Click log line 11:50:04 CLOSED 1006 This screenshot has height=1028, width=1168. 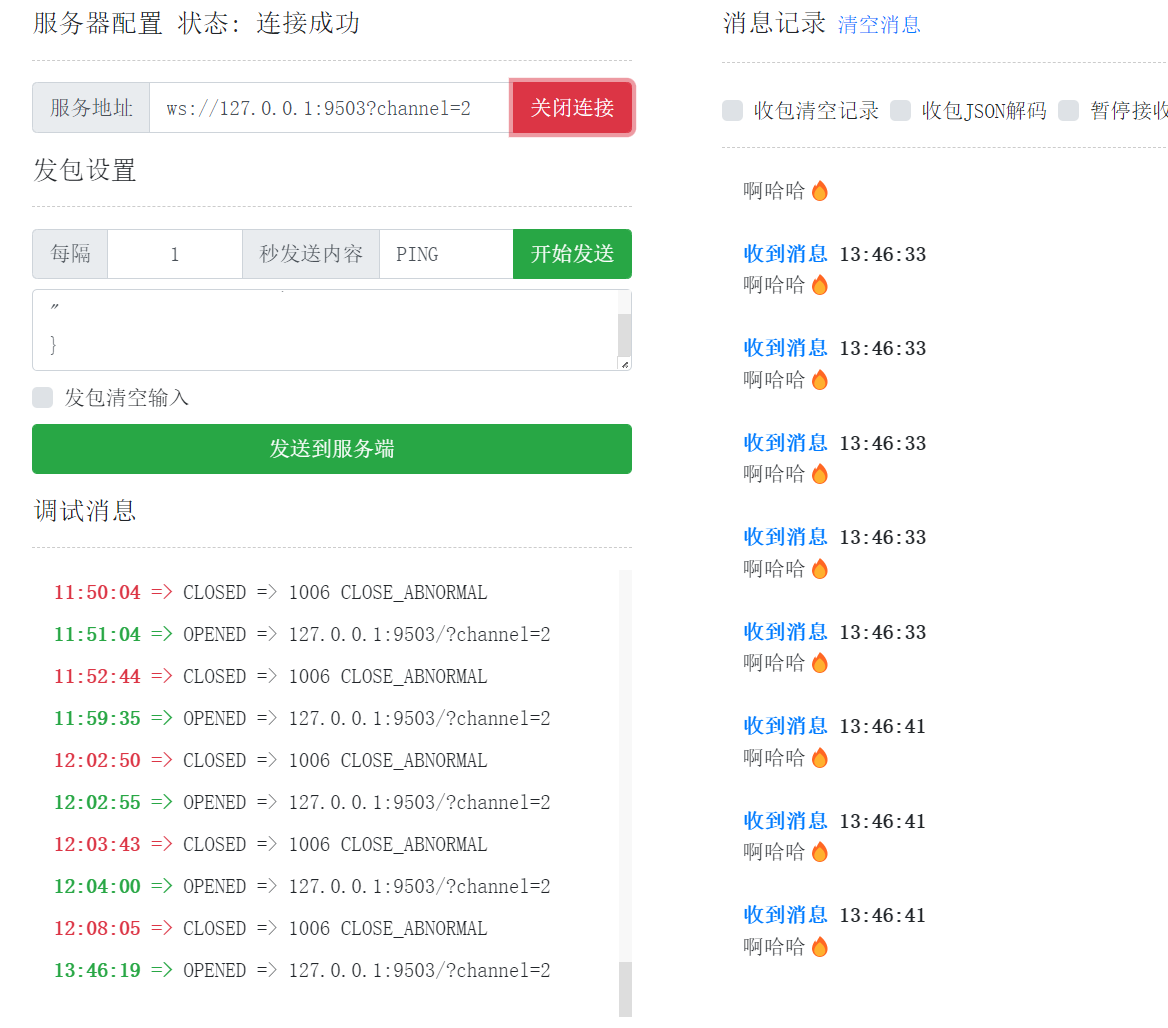pyautogui.click(x=270, y=592)
